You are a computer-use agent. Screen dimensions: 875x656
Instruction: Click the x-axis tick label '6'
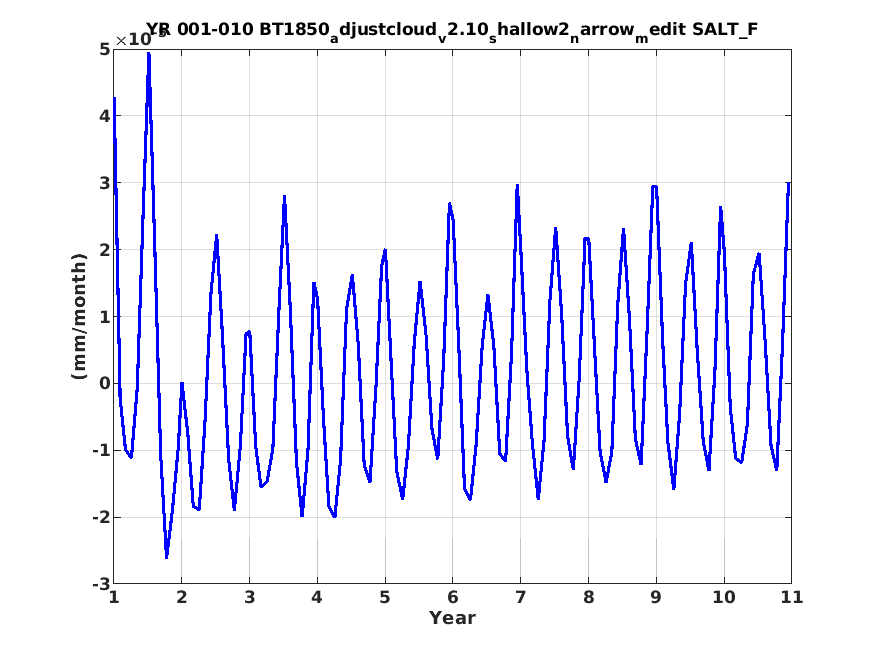point(453,597)
